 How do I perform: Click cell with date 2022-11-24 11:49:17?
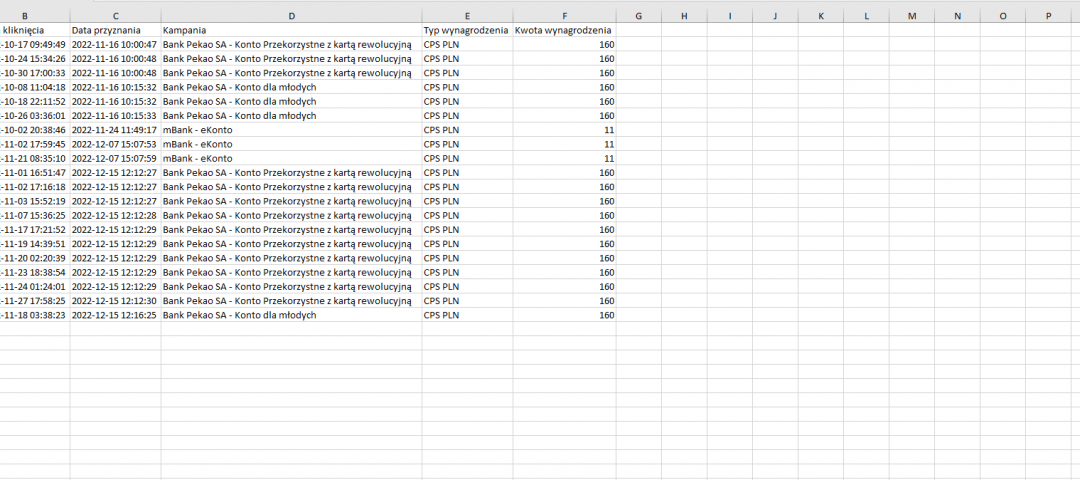pos(115,130)
